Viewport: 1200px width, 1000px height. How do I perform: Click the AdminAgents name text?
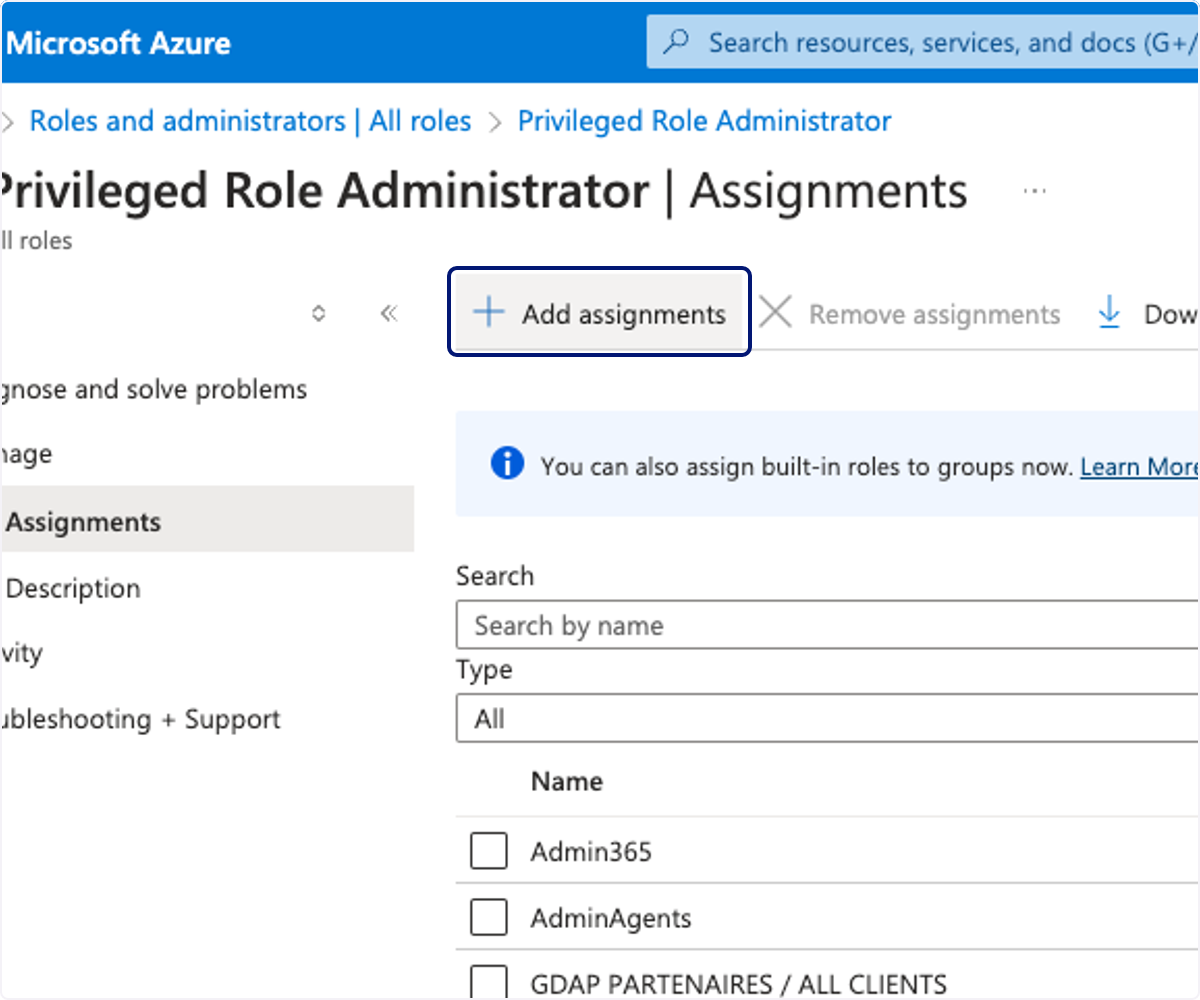(611, 918)
